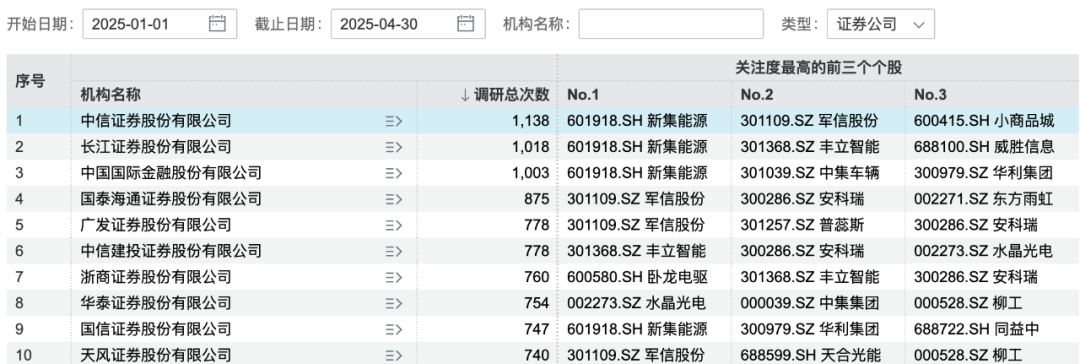This screenshot has height=364, width=1080.
Task: Open stock 301039.SZ 中集车辆
Action: (x=810, y=173)
